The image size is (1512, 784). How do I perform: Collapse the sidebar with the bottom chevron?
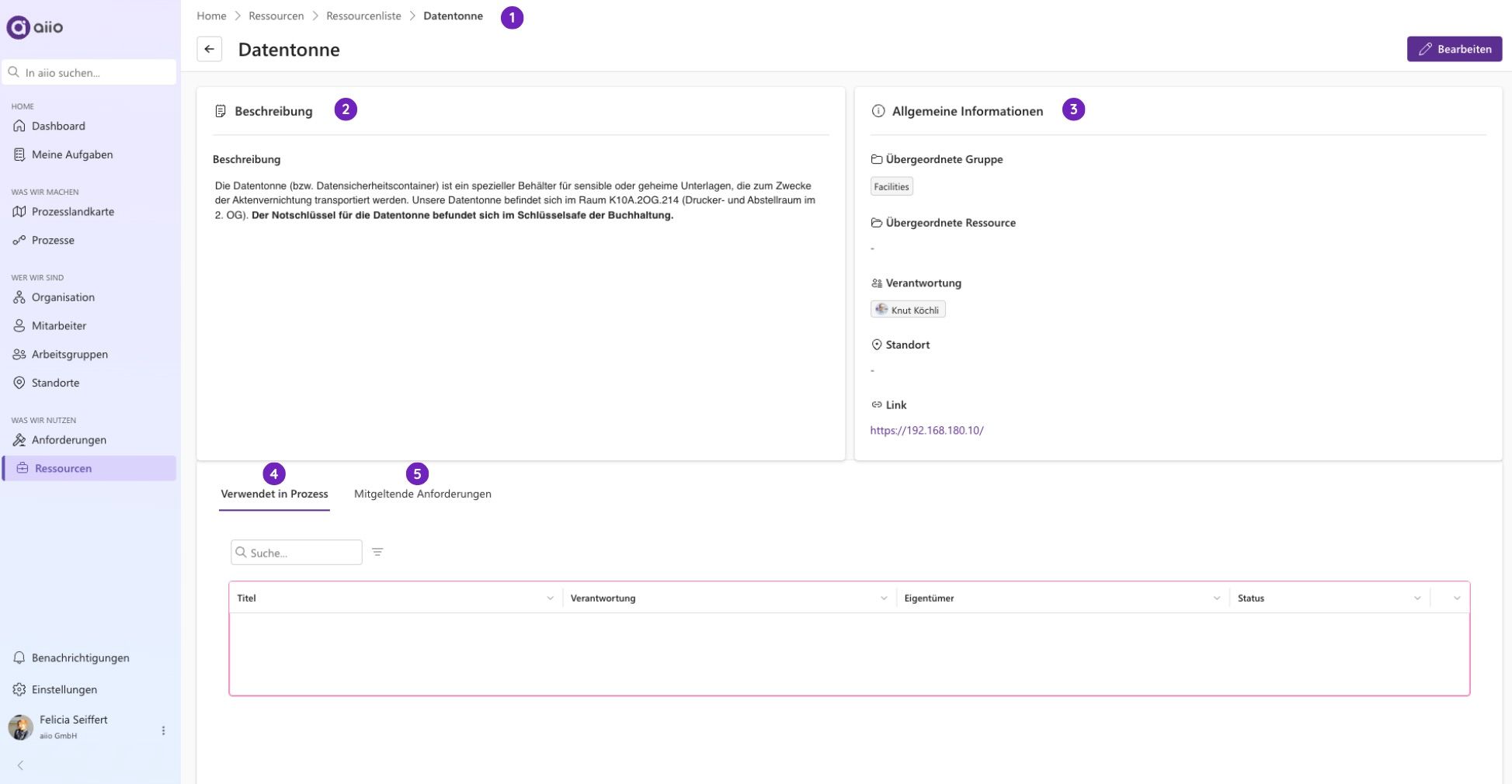(x=20, y=765)
